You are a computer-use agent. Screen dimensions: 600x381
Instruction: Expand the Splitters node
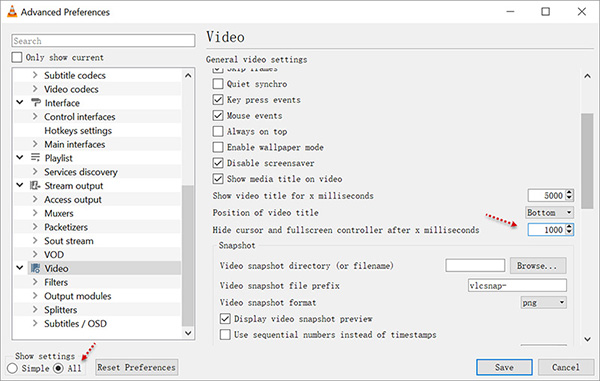pos(35,309)
